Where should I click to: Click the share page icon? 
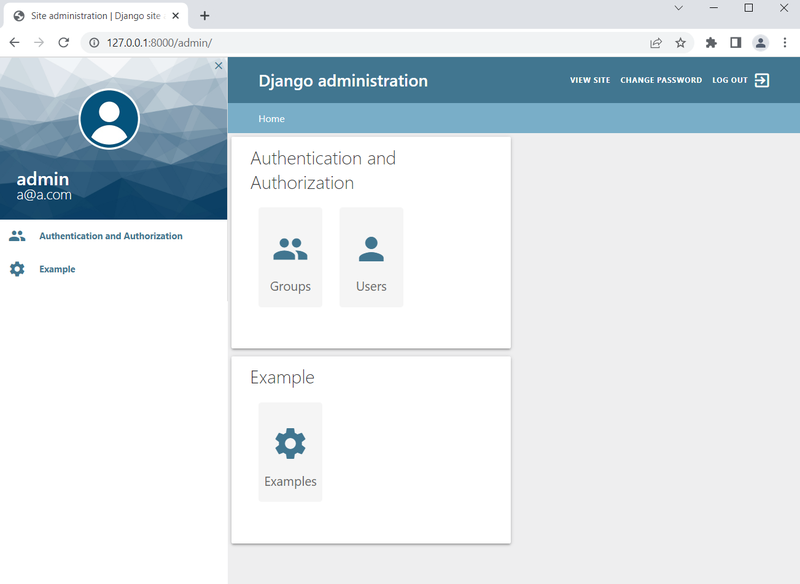(656, 43)
